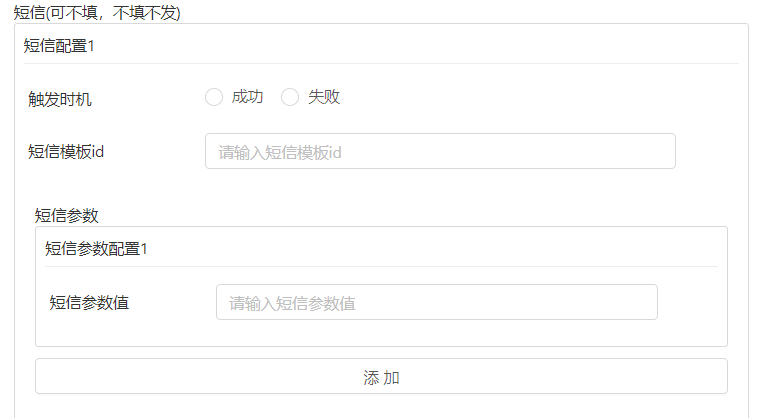Click the 短信模板id field label
This screenshot has width=774, height=418.
coord(67,152)
